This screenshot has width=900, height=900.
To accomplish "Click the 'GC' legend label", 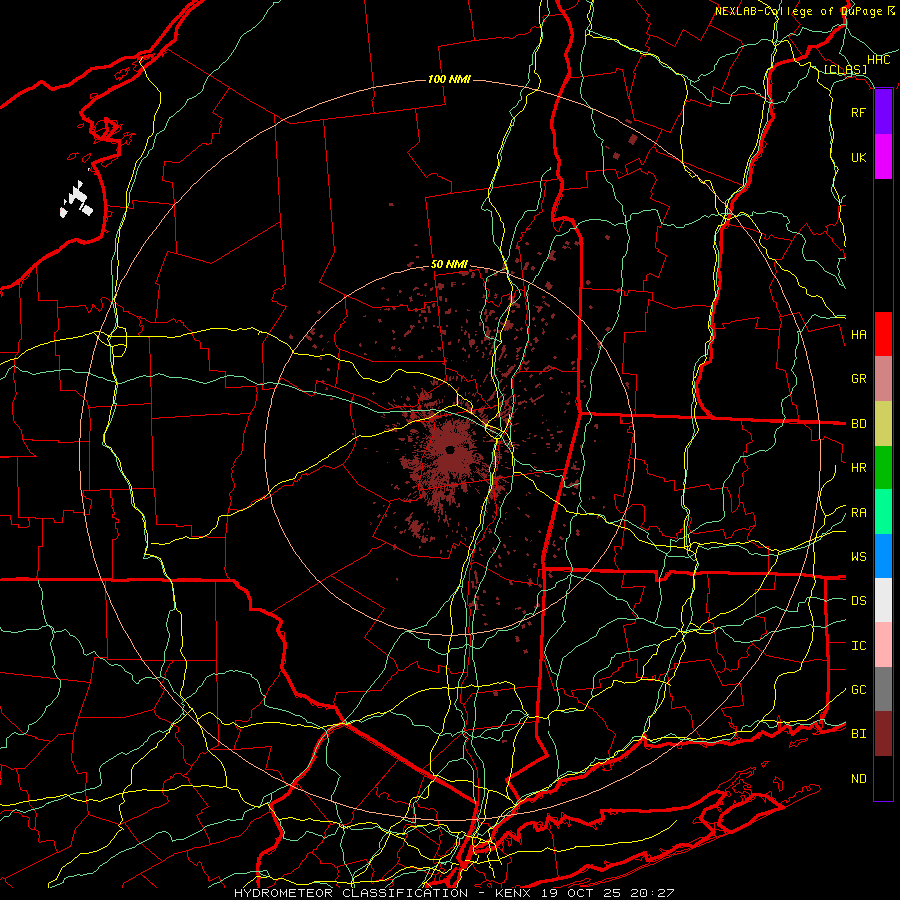I will point(858,690).
